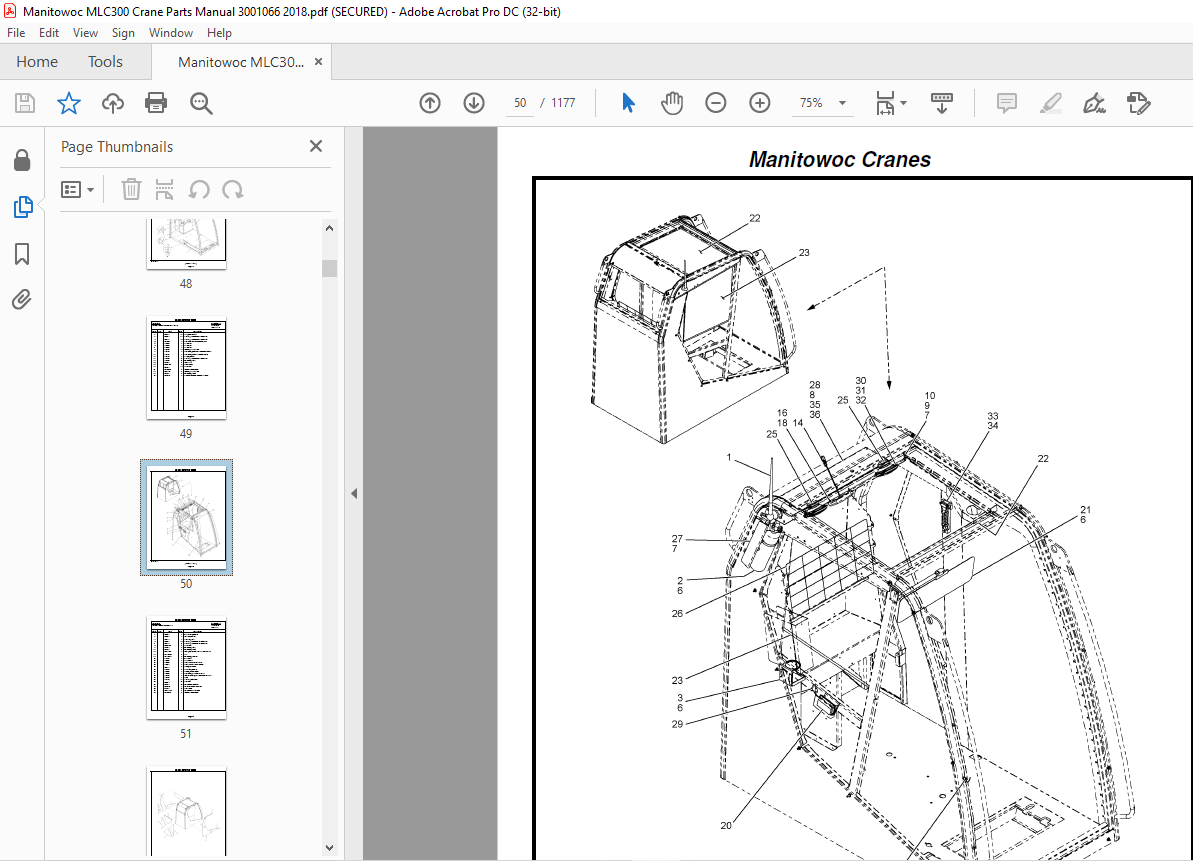Zoom in with plus button

[x=760, y=103]
